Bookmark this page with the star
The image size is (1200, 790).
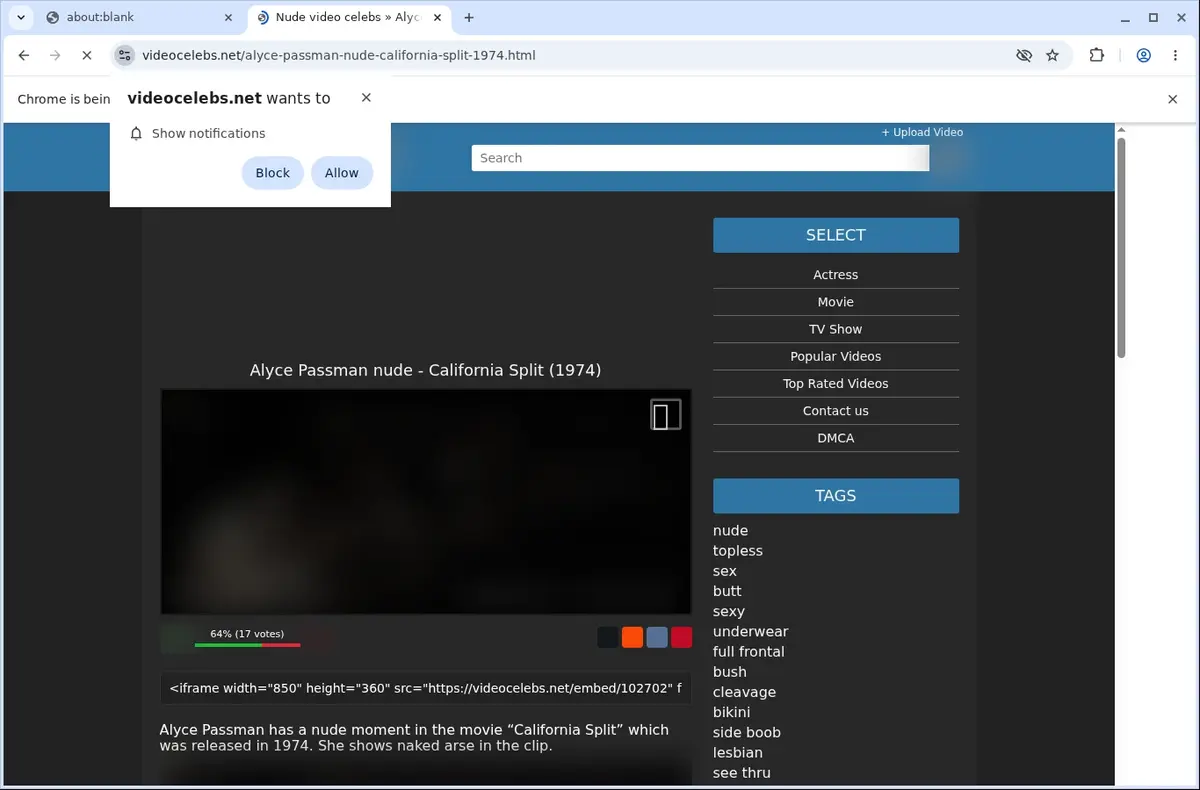(1052, 56)
